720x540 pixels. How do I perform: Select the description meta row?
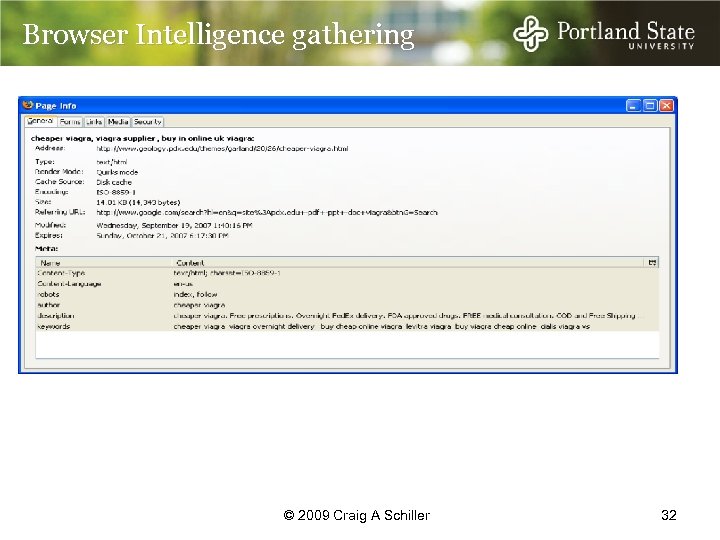pos(347,316)
